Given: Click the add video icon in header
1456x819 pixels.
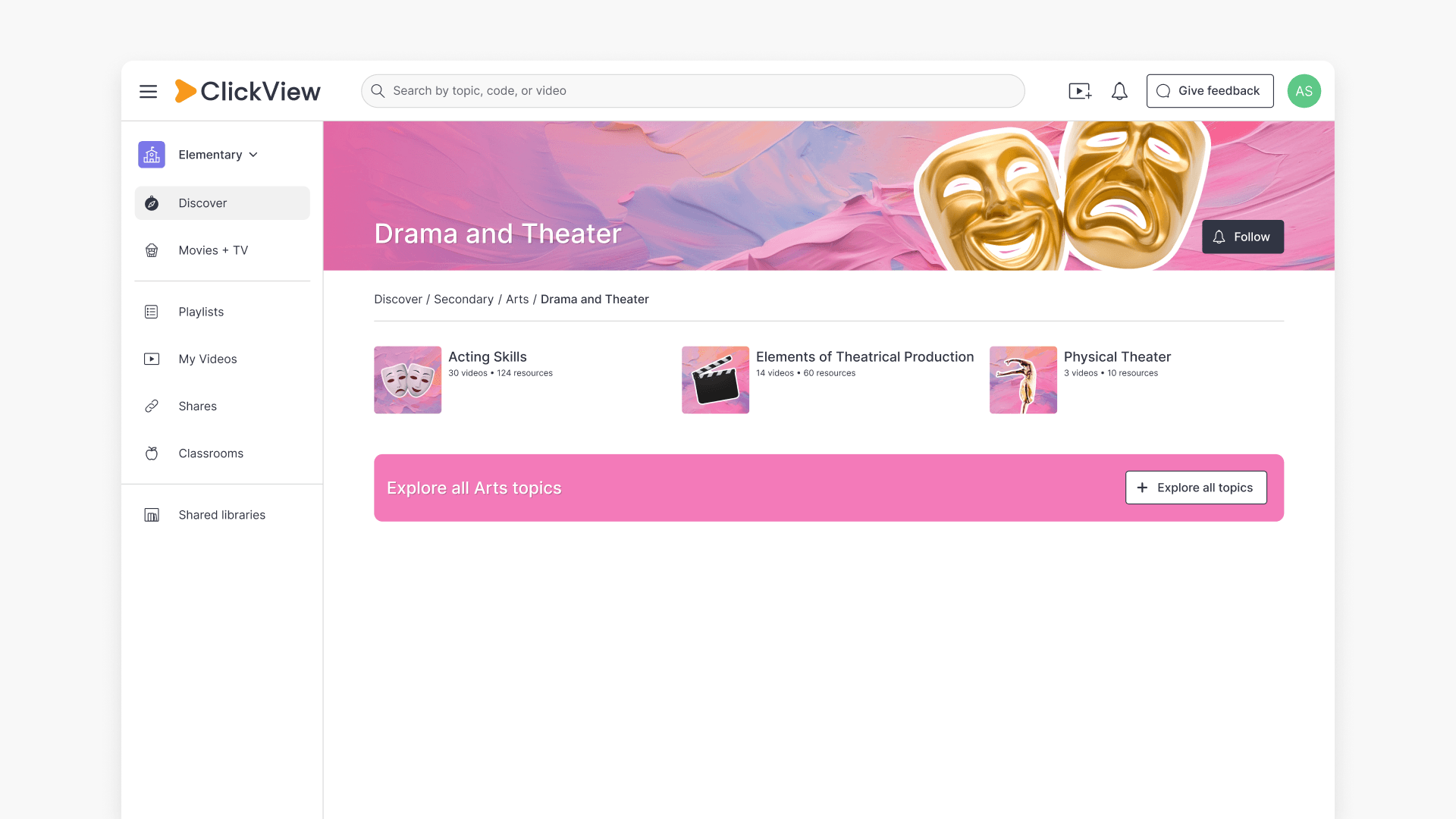Looking at the screenshot, I should click(1080, 91).
